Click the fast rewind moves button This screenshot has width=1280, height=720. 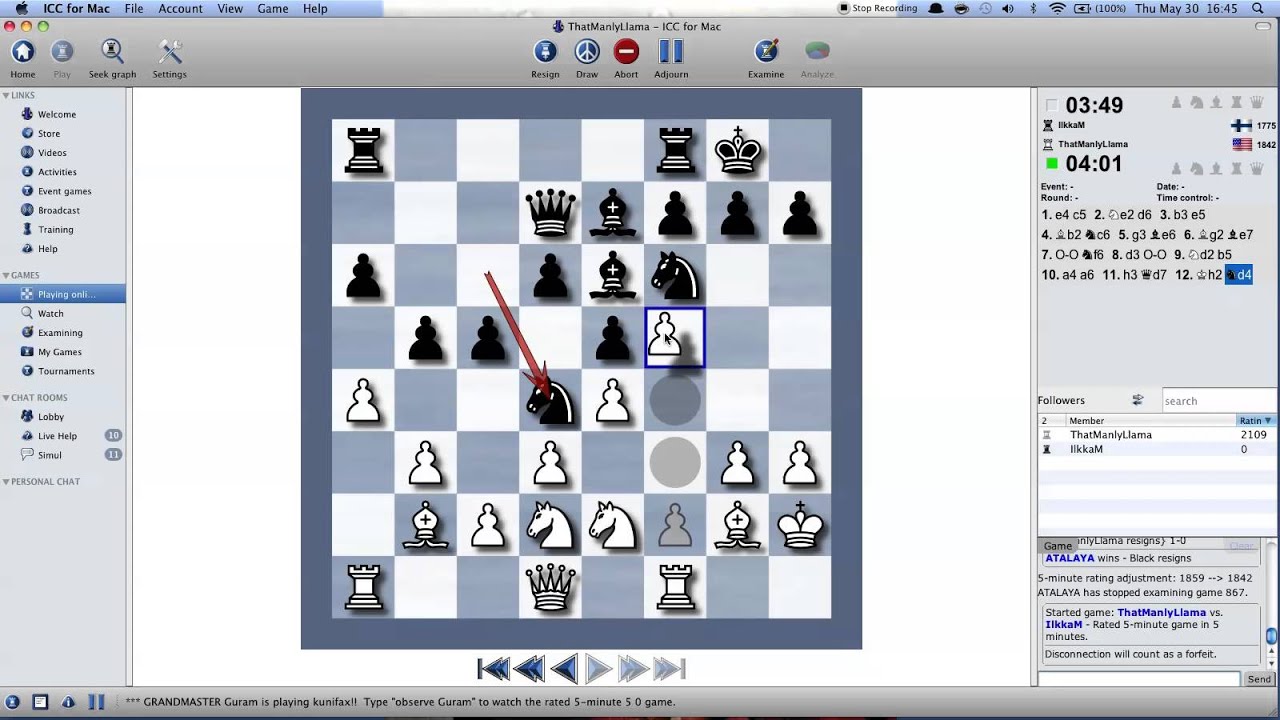point(529,668)
